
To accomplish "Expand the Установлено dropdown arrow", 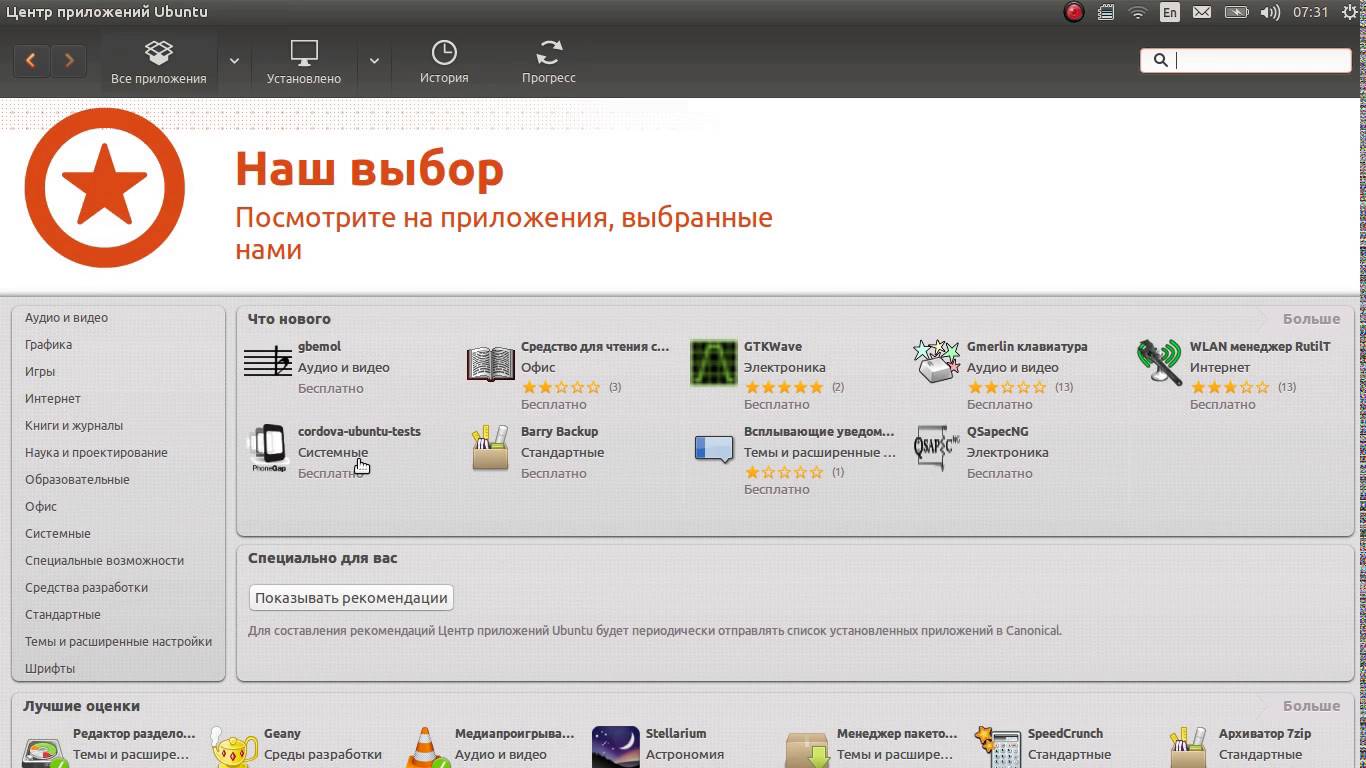I will [x=374, y=61].
